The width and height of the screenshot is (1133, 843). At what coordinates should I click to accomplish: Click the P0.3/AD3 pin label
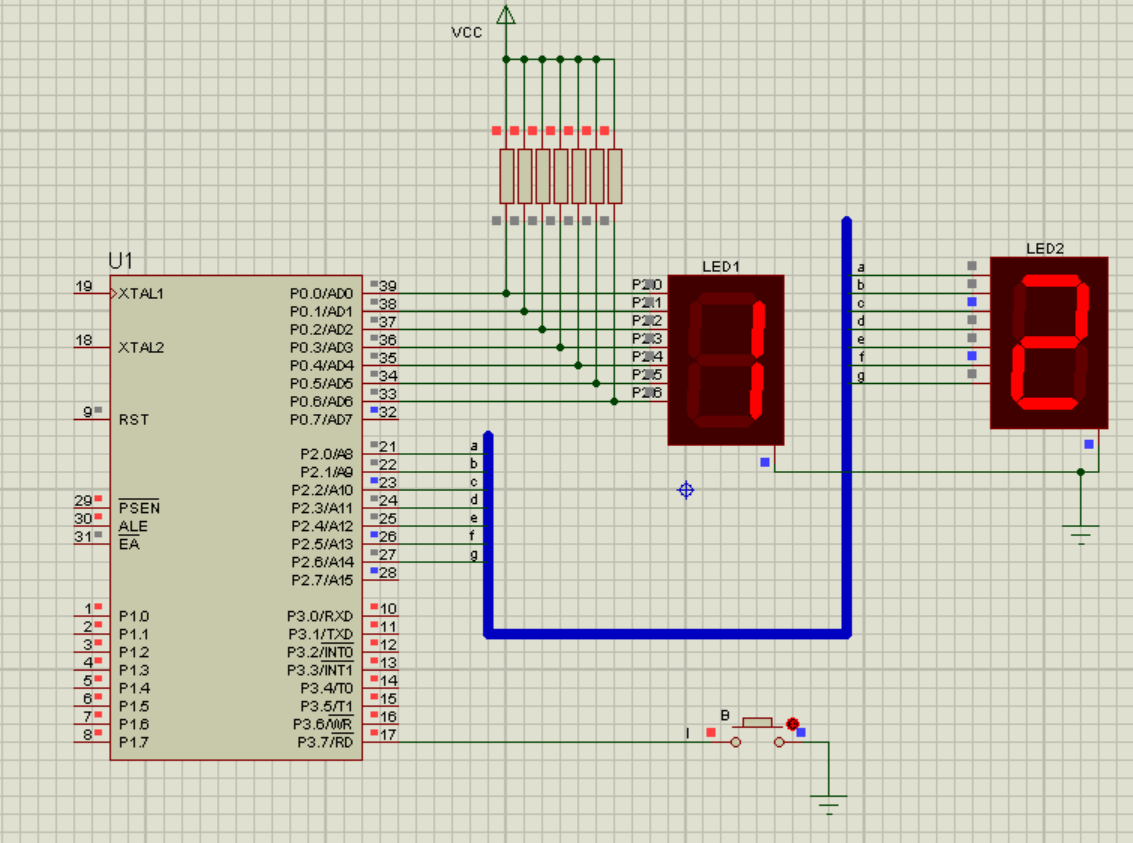pos(321,347)
